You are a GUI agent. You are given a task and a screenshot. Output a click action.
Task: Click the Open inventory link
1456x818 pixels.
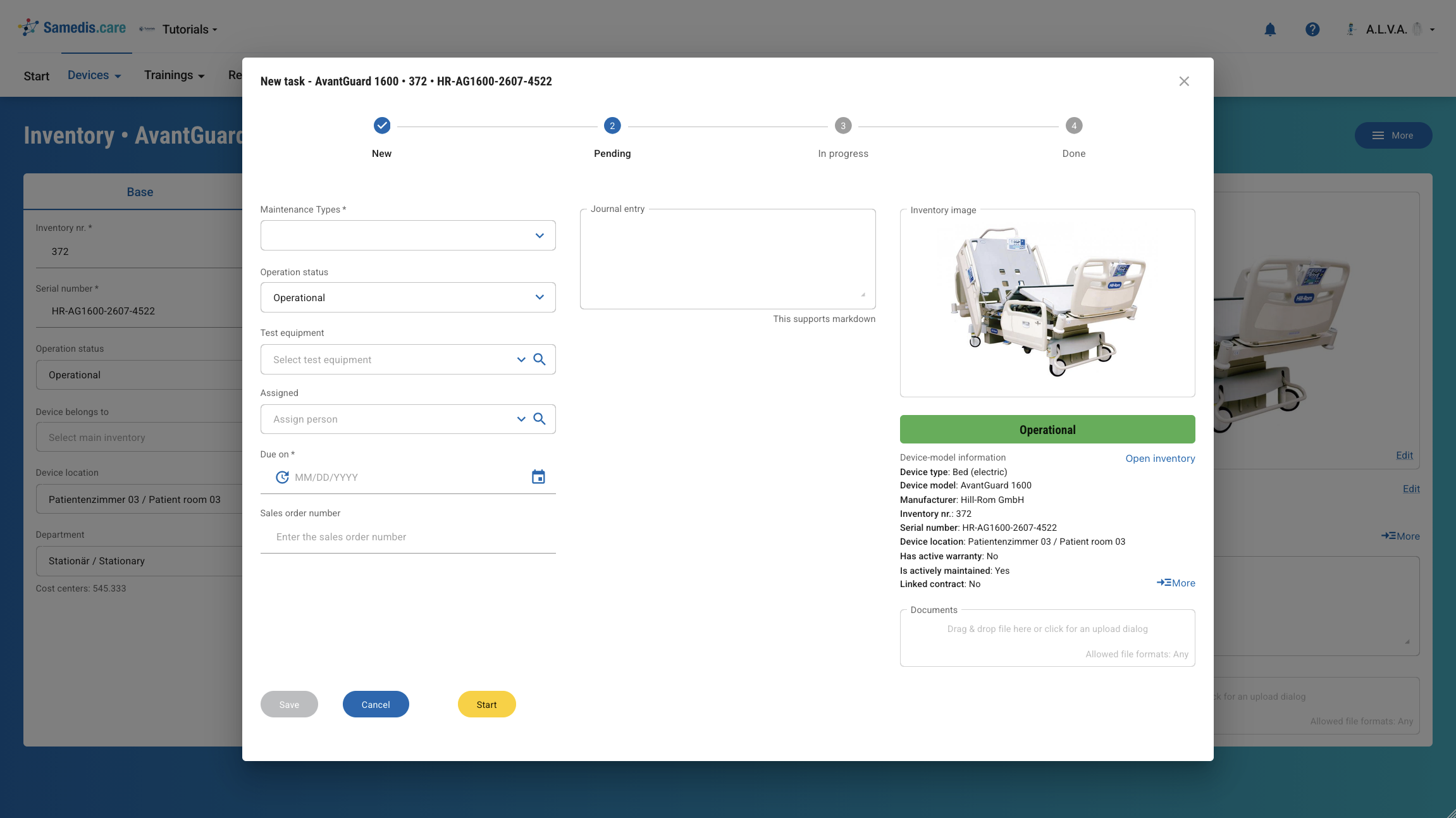point(1160,459)
